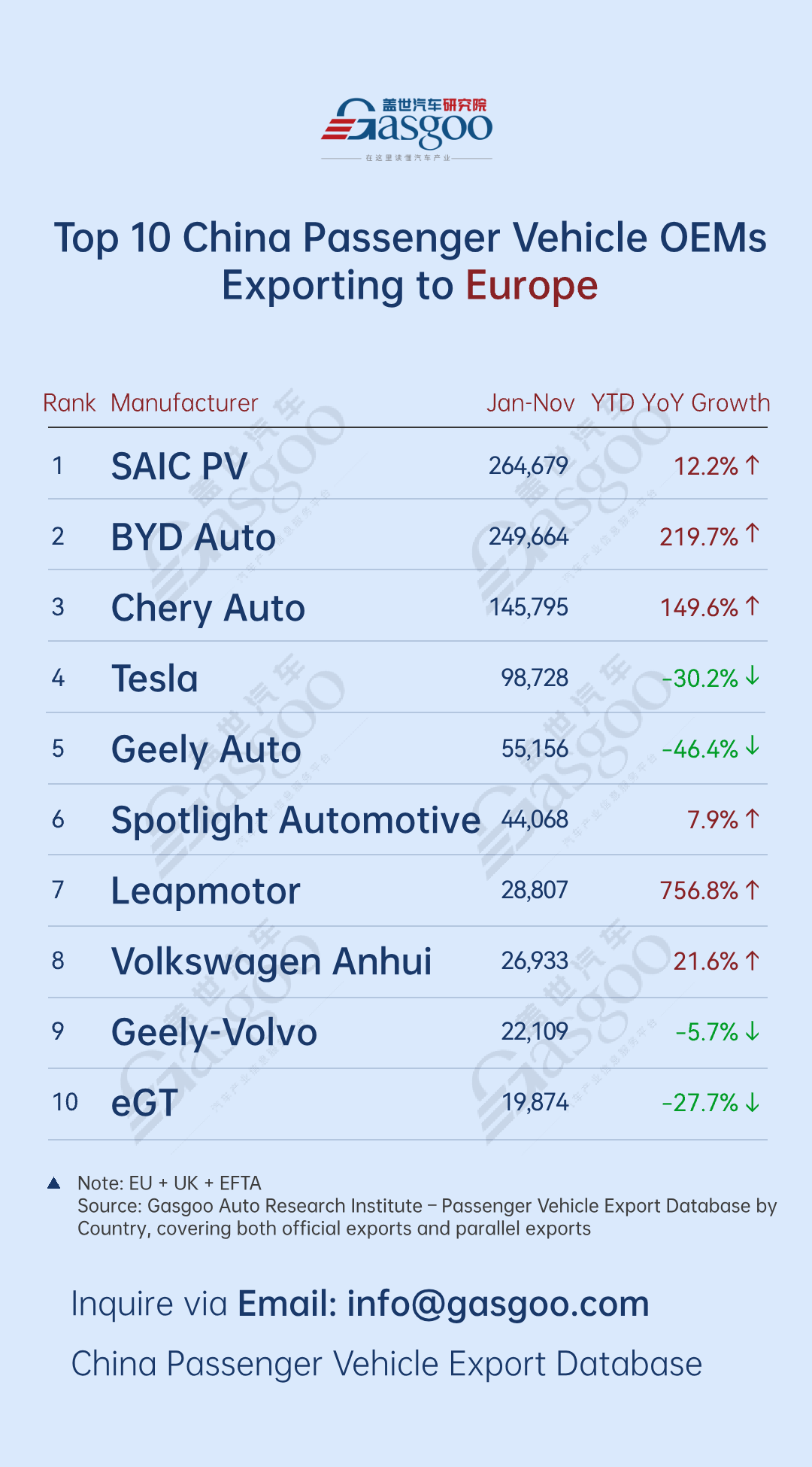Click the YTD YoY Growth header
812x1467 pixels.
click(680, 403)
